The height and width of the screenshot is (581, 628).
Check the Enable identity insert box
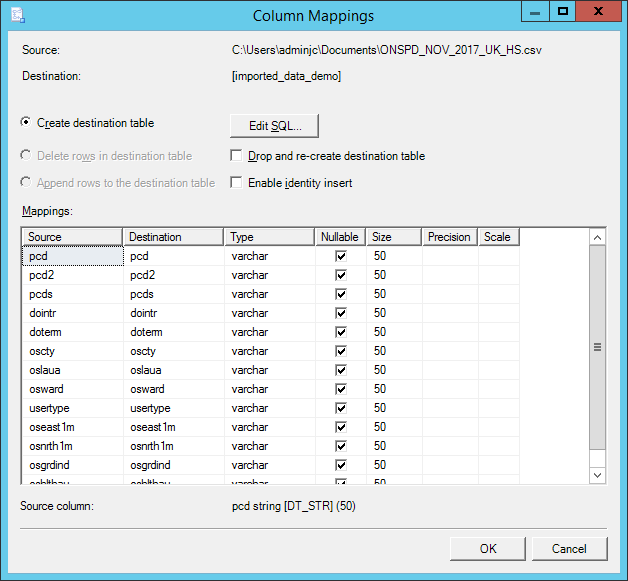237,183
